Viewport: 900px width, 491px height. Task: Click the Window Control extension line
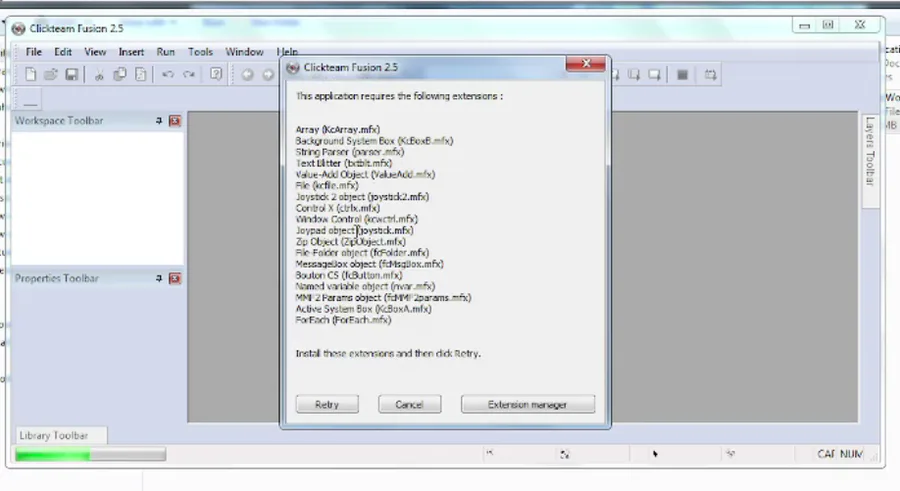356,219
